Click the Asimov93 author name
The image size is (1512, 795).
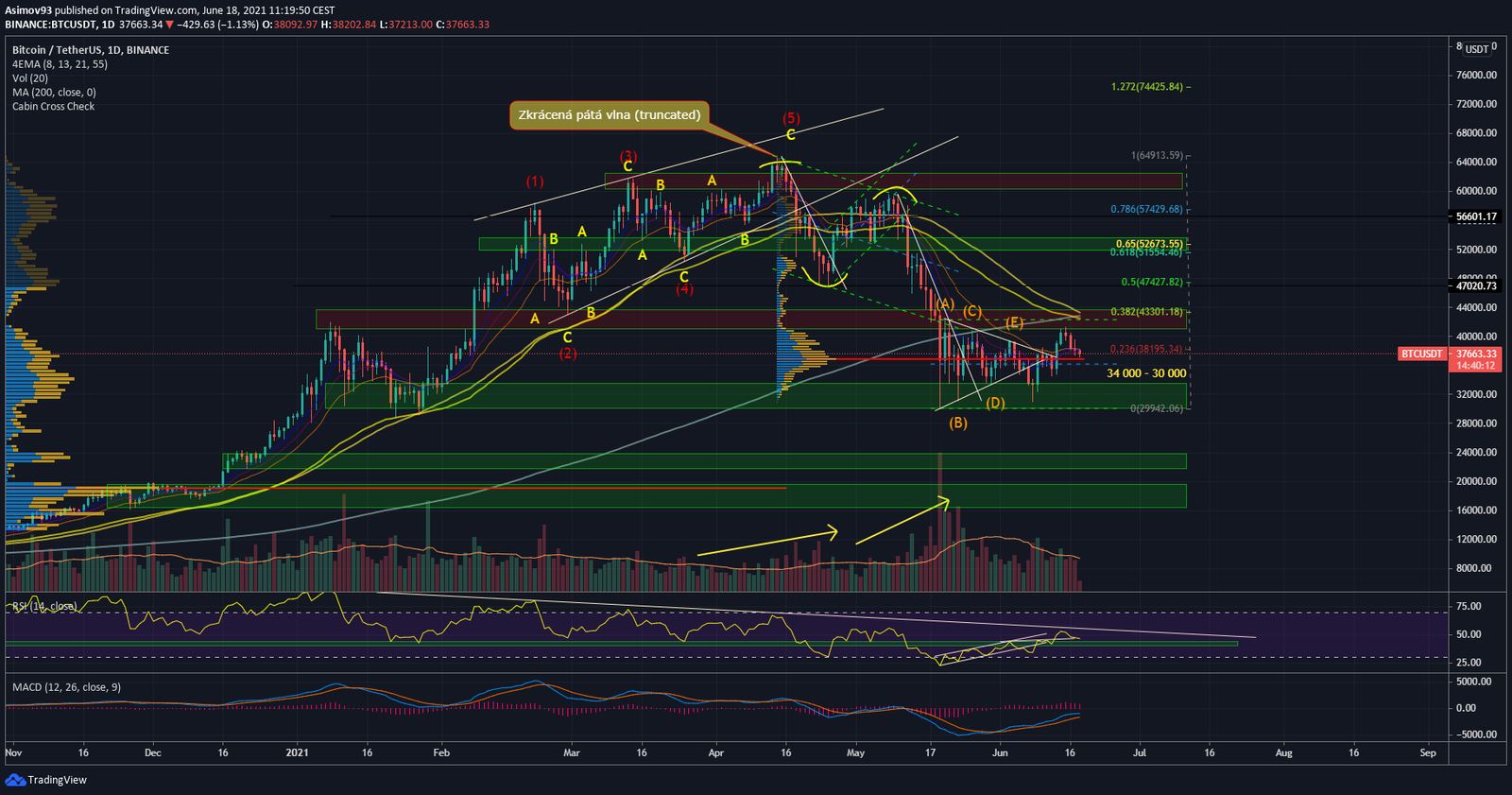(28, 10)
